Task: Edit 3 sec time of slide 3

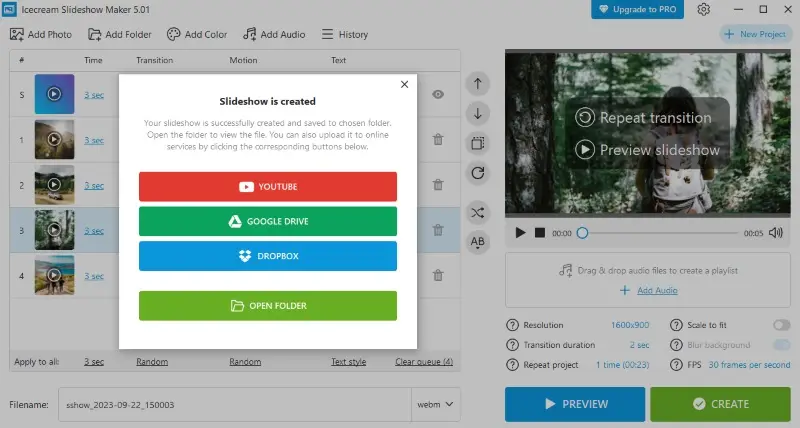Action: pyautogui.click(x=94, y=231)
